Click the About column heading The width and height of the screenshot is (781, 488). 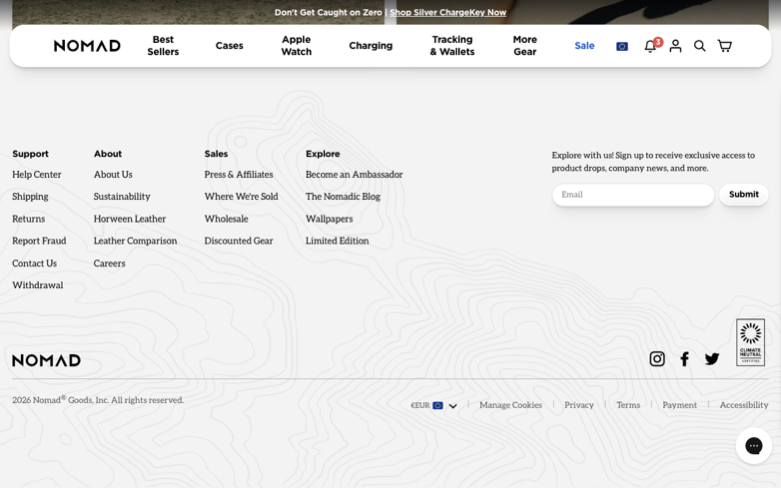(108, 154)
